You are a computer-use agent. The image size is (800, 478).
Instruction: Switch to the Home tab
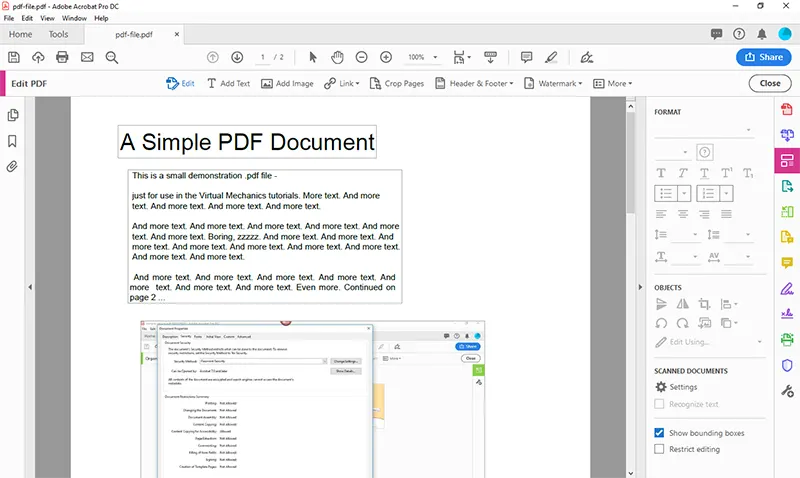pyautogui.click(x=20, y=34)
